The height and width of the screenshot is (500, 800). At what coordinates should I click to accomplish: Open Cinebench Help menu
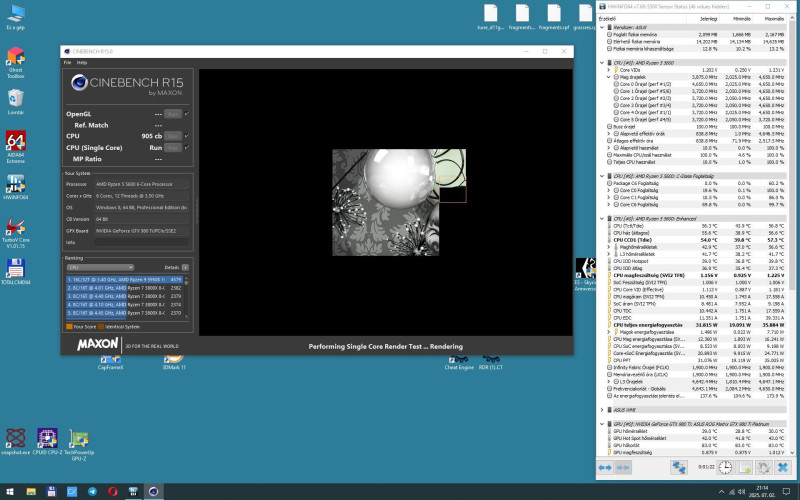pos(82,62)
